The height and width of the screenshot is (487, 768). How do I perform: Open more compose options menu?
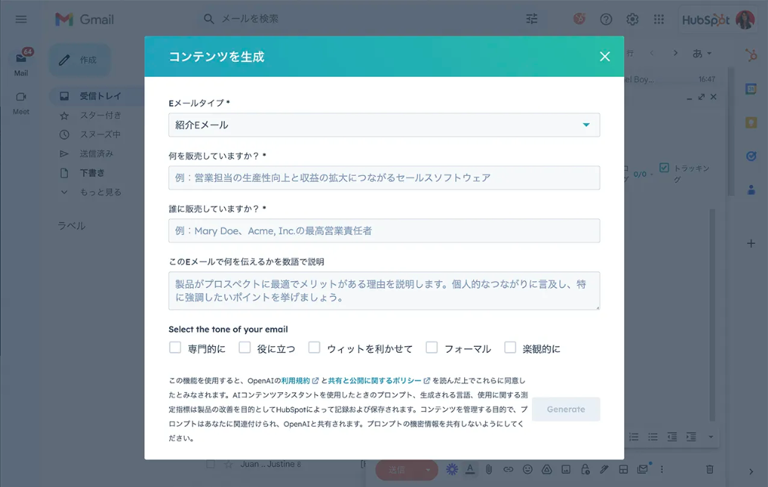pos(662,469)
